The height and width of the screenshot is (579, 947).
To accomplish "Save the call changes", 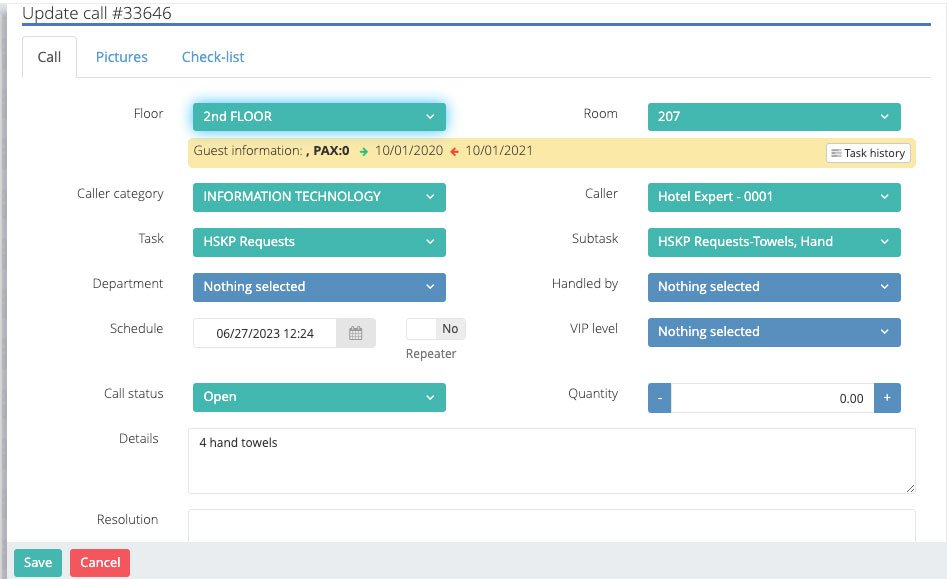I will coord(38,562).
